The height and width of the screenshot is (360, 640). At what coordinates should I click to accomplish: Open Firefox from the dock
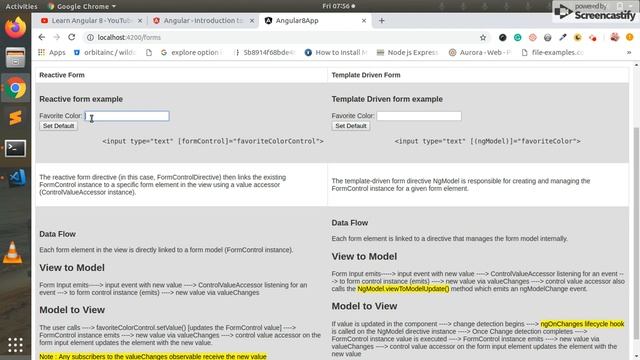(x=15, y=28)
